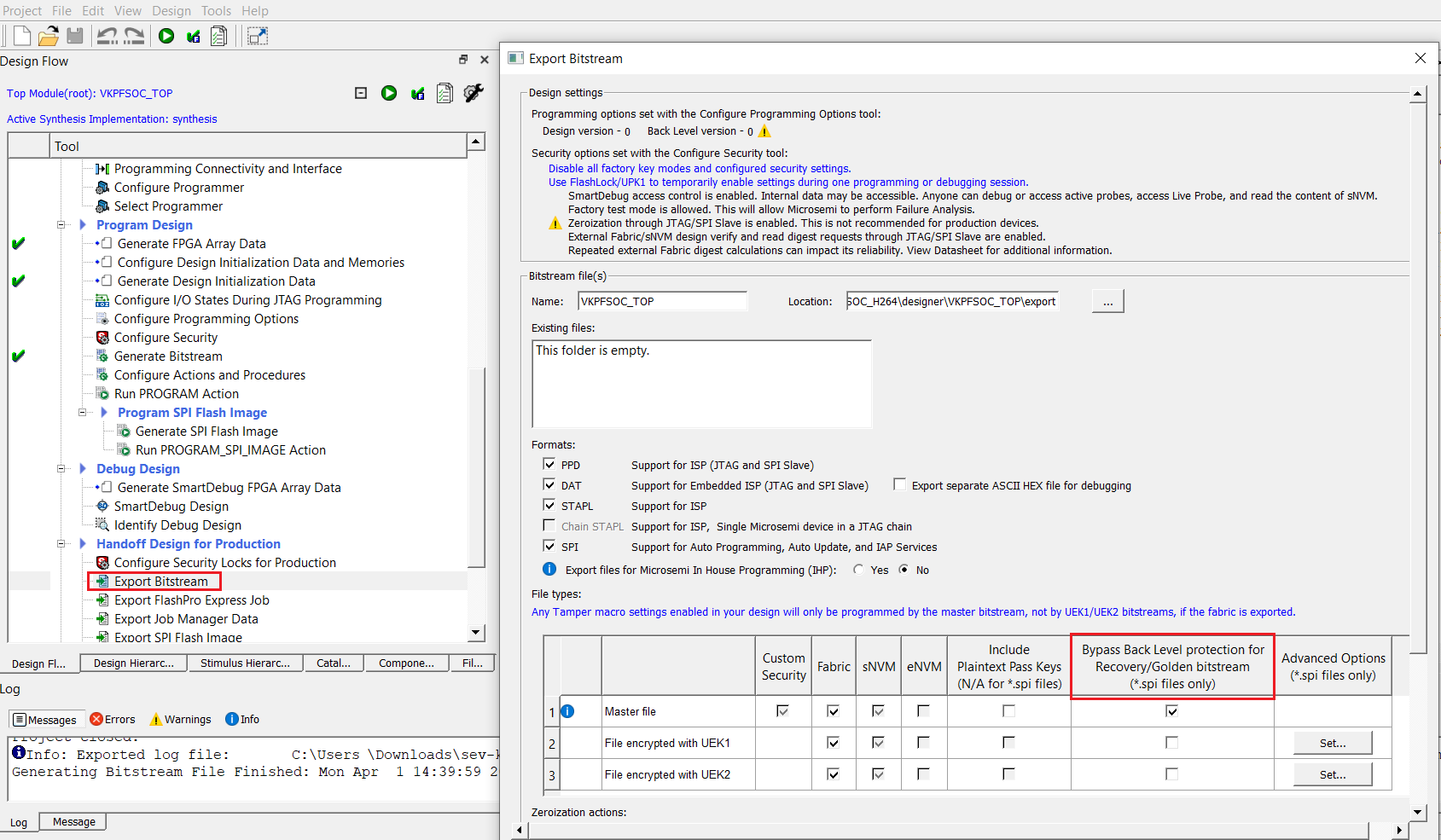Click the Select Programmer icon

(x=102, y=206)
